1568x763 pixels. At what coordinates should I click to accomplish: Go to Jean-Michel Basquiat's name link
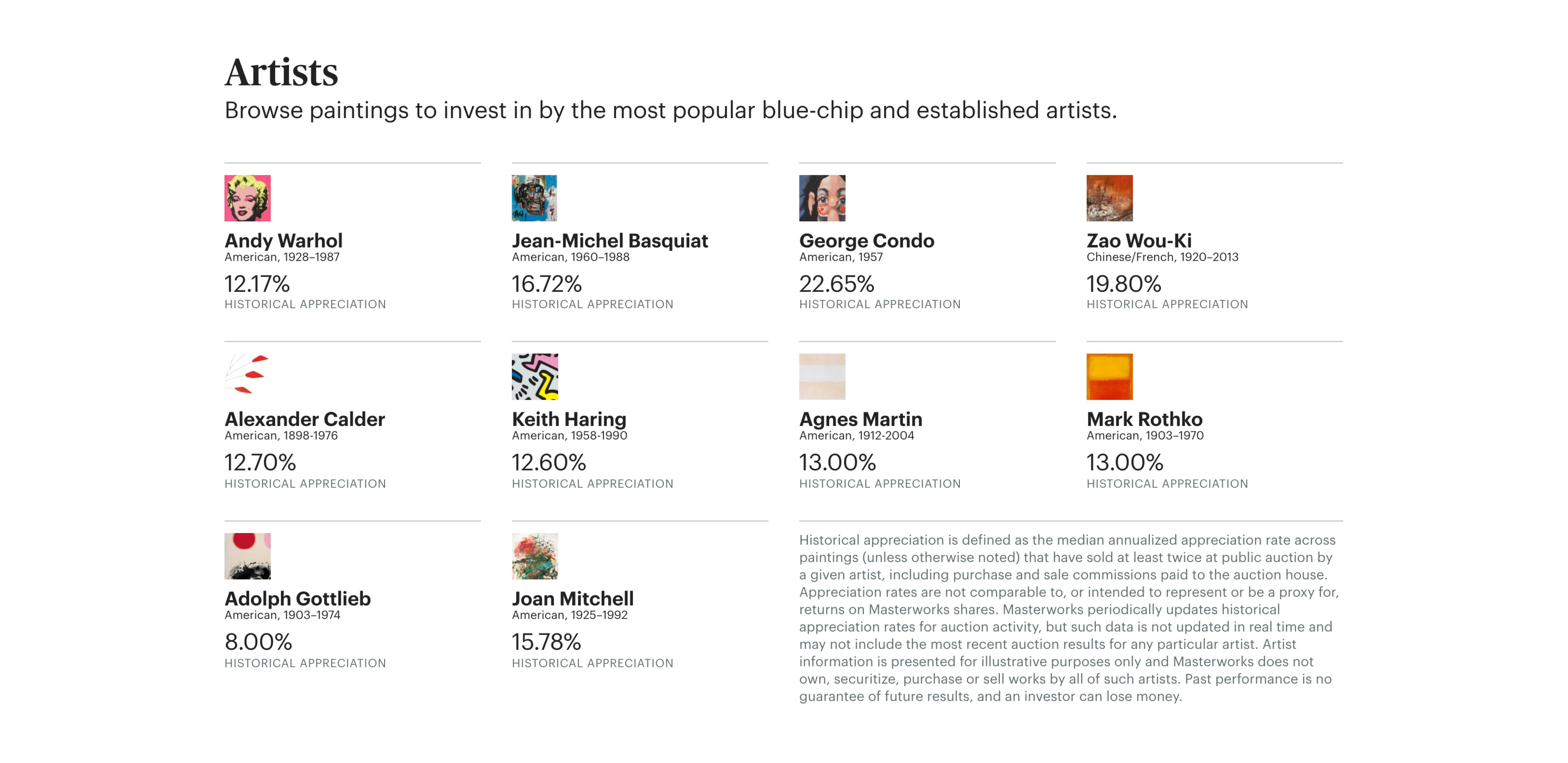pos(609,241)
